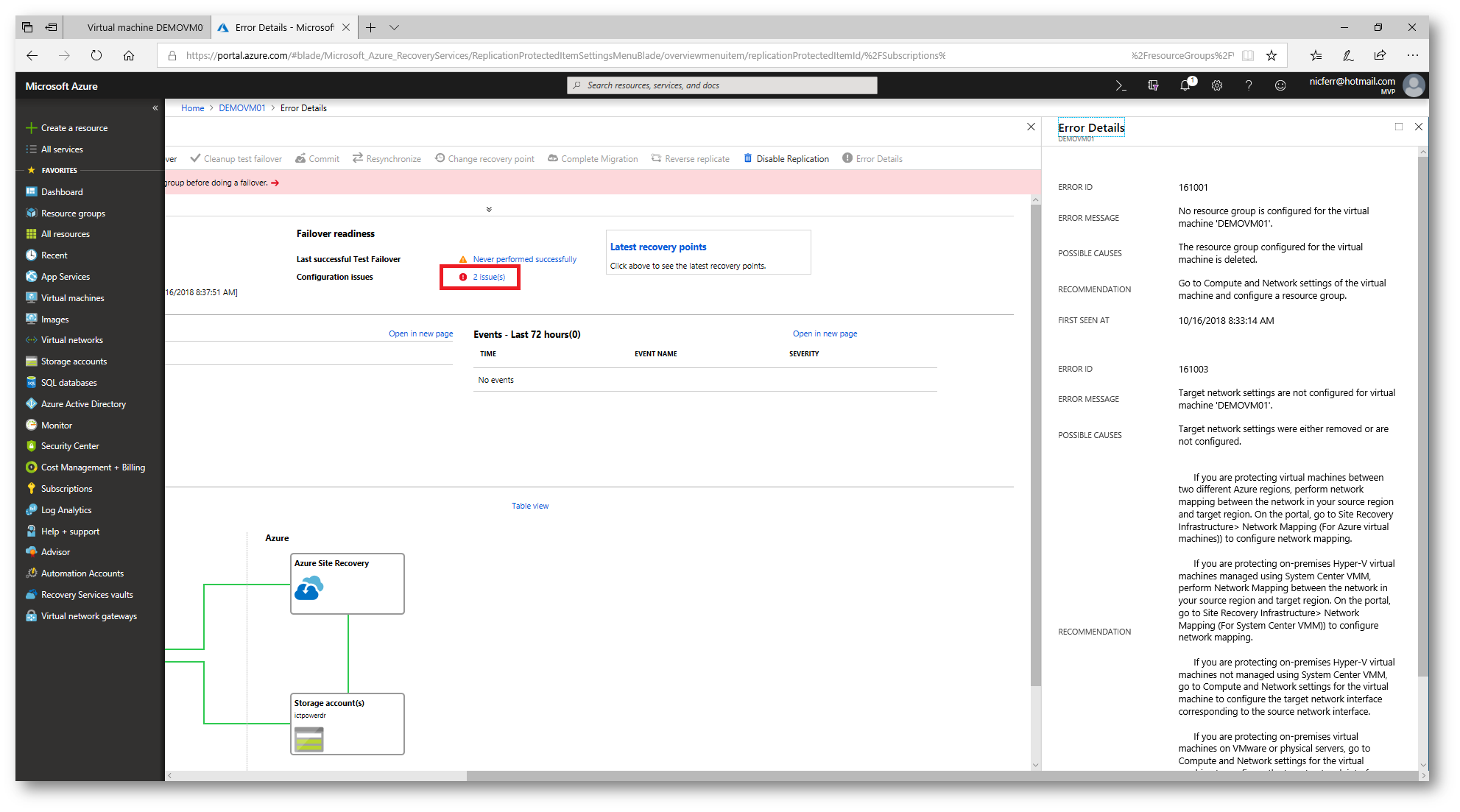Image resolution: width=1460 pixels, height=812 pixels.
Task: Open a new browser tab
Action: (x=371, y=28)
